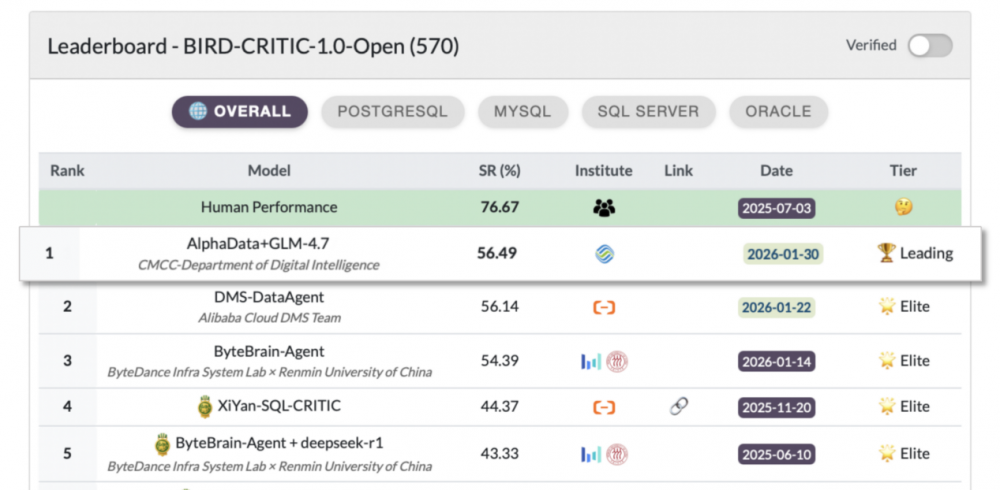Switch to the POSTGRESQL tab
This screenshot has height=490, width=1000.
click(392, 111)
